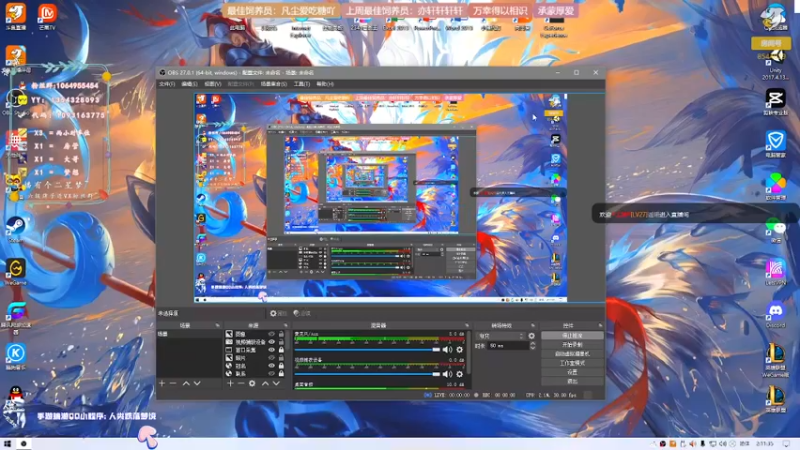Toggle visibility eye of the 图片 source
The height and width of the screenshot is (450, 800).
[x=271, y=358]
